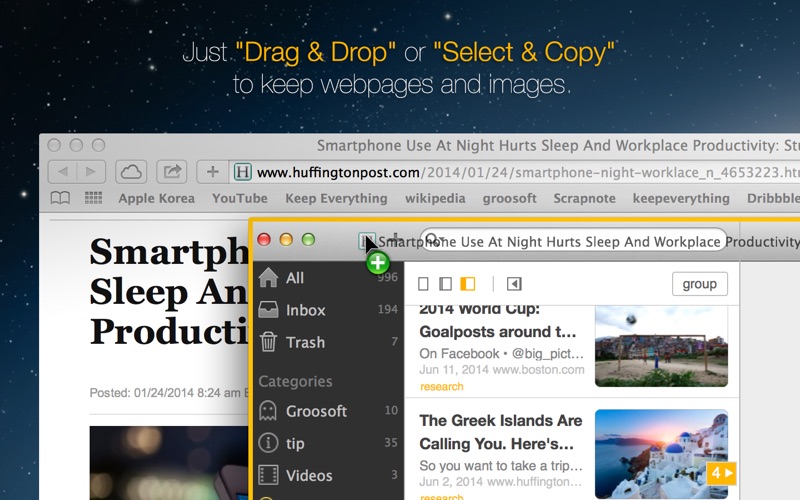Image resolution: width=800 pixels, height=500 pixels.
Task: Click search field in Keep Everything
Action: tap(573, 239)
